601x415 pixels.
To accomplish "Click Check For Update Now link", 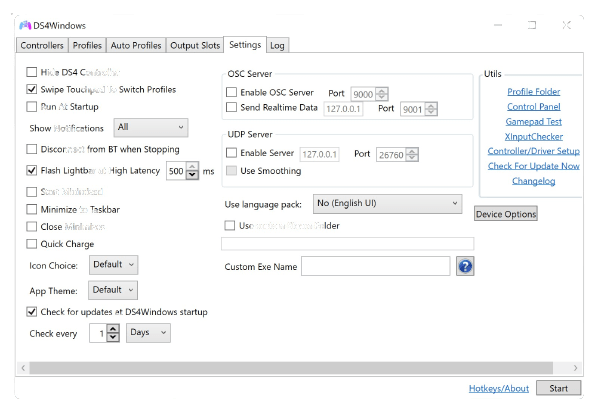I will click(x=534, y=166).
